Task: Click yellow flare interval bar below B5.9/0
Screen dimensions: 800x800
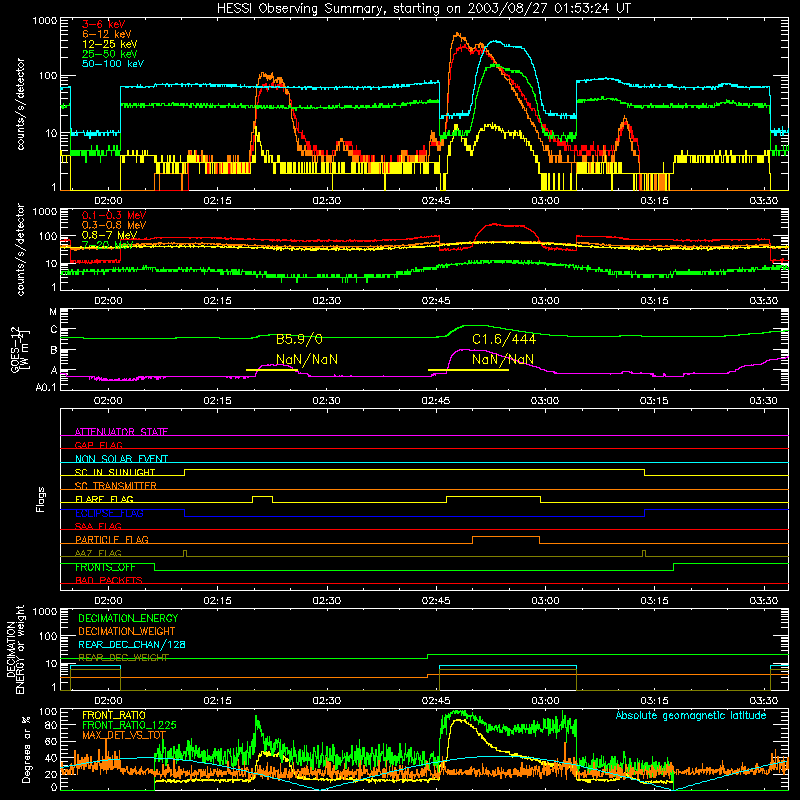Action: (271, 370)
